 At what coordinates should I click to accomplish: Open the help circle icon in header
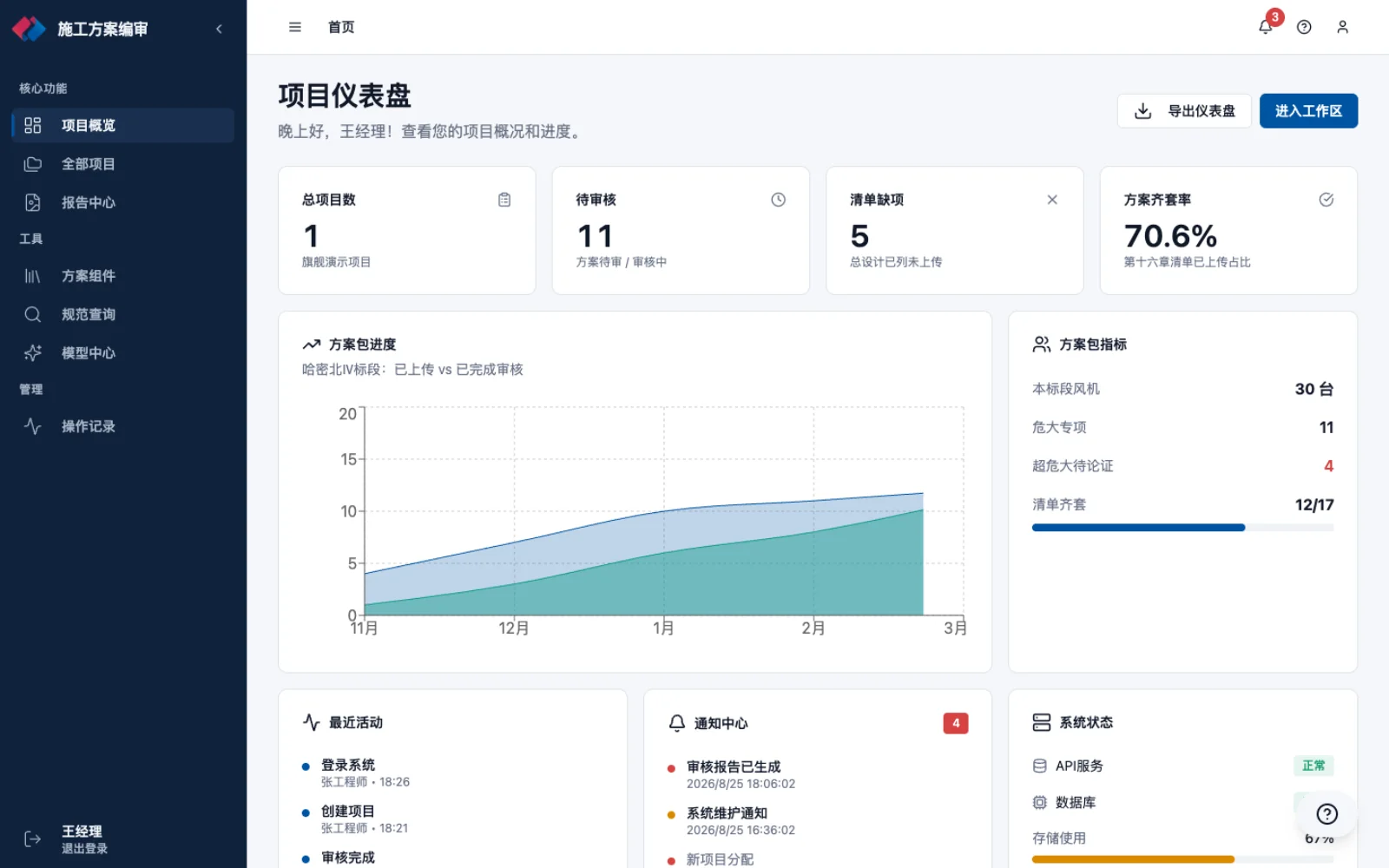click(x=1304, y=27)
